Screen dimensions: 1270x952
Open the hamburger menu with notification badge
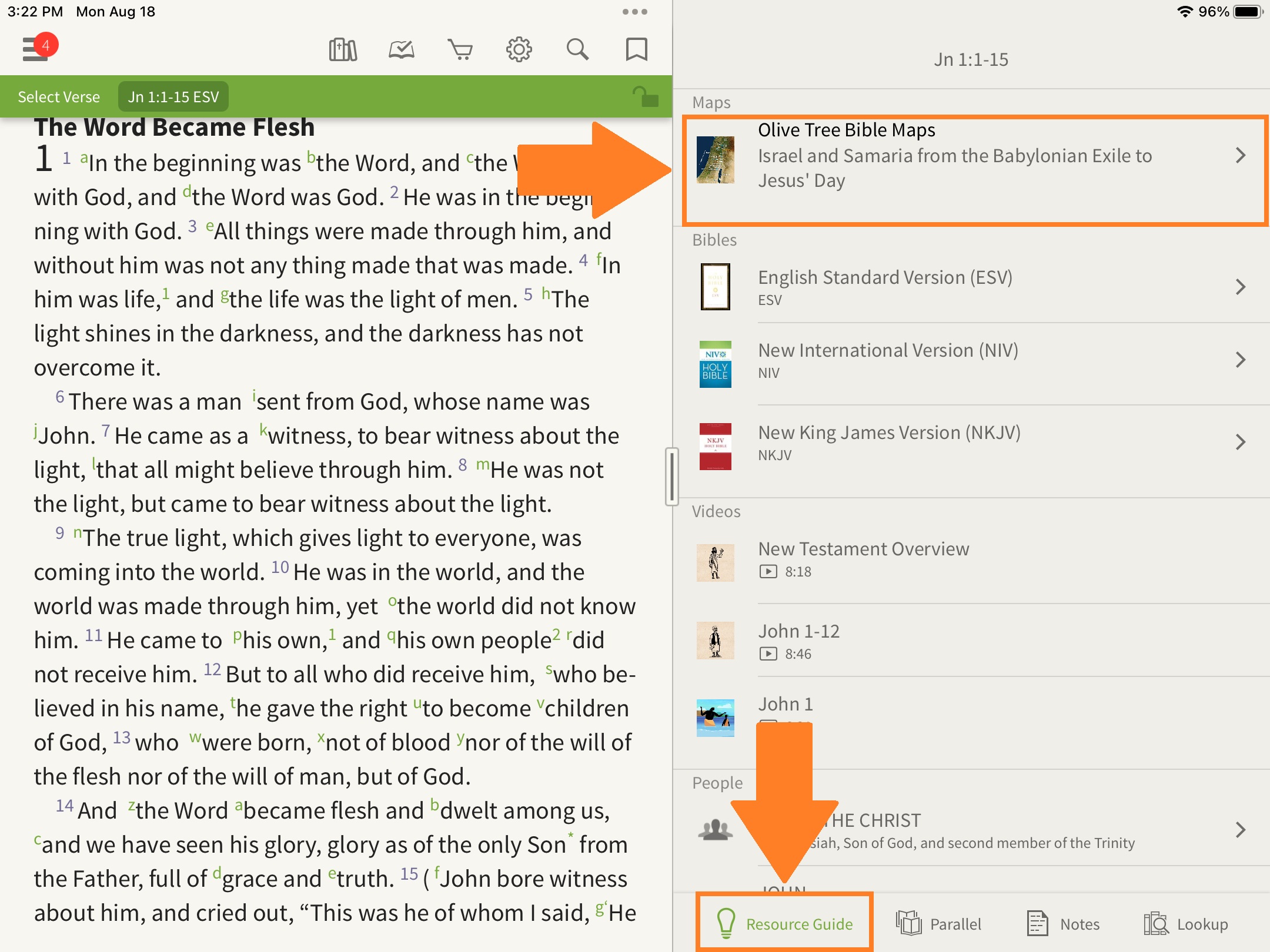pyautogui.click(x=39, y=48)
